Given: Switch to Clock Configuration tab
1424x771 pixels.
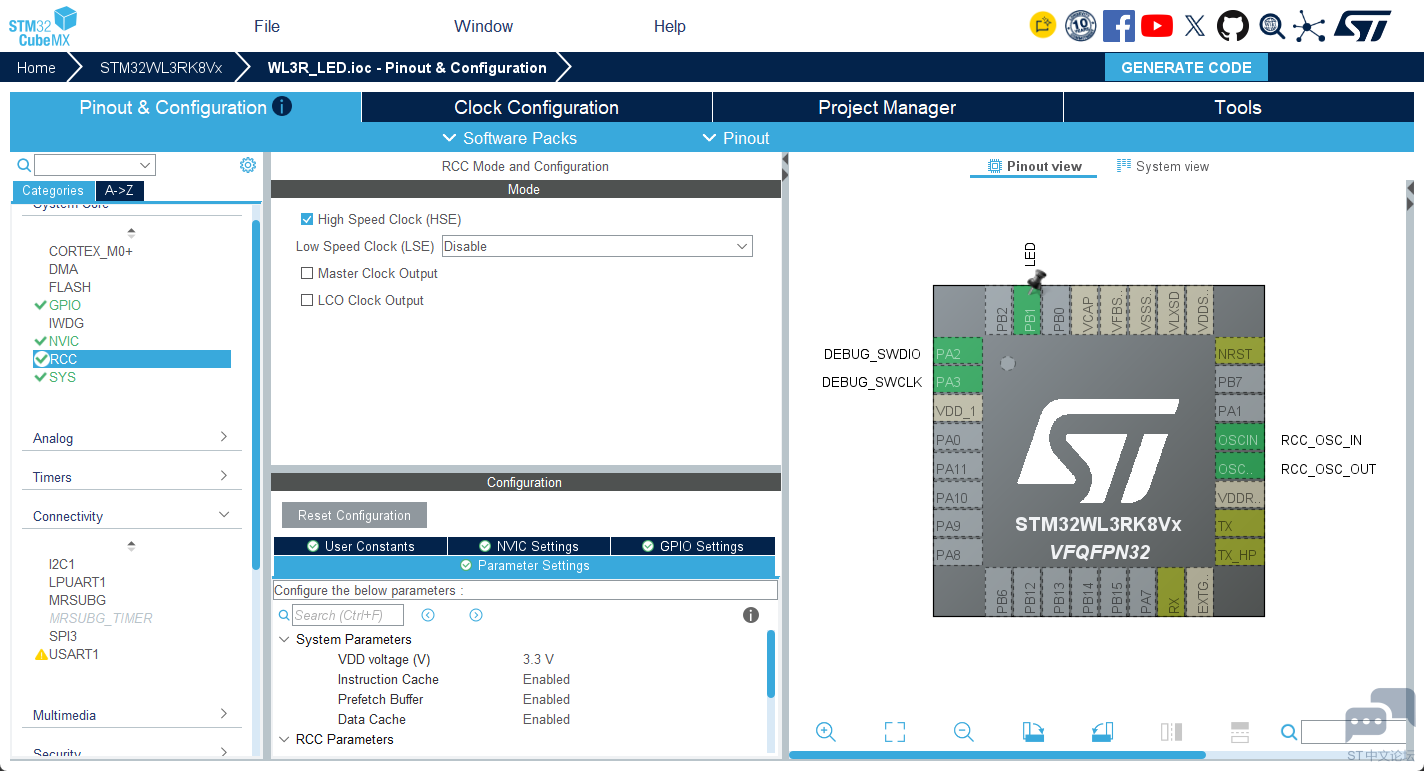Looking at the screenshot, I should 536,107.
